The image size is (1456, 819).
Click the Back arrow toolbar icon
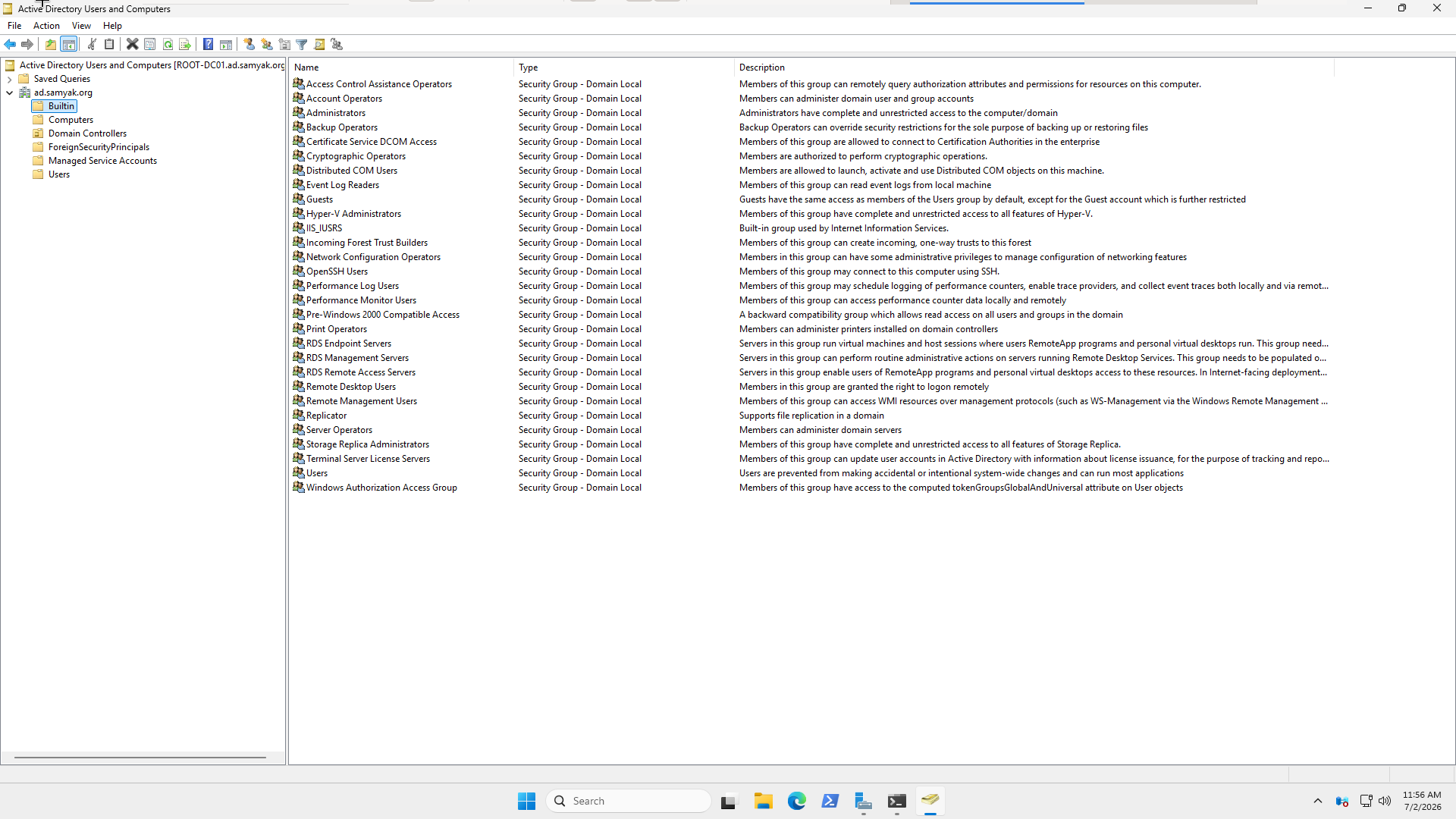coord(10,44)
